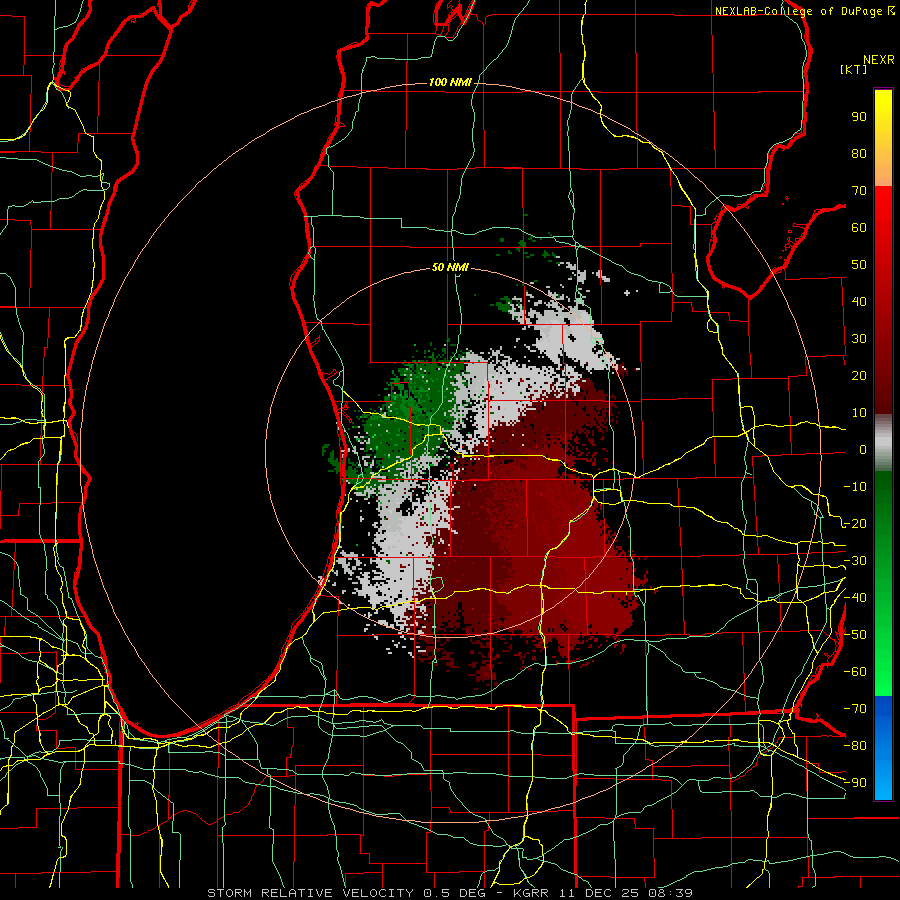The height and width of the screenshot is (900, 900).
Task: Click the -70 value on the velocity scale
Action: click(855, 709)
